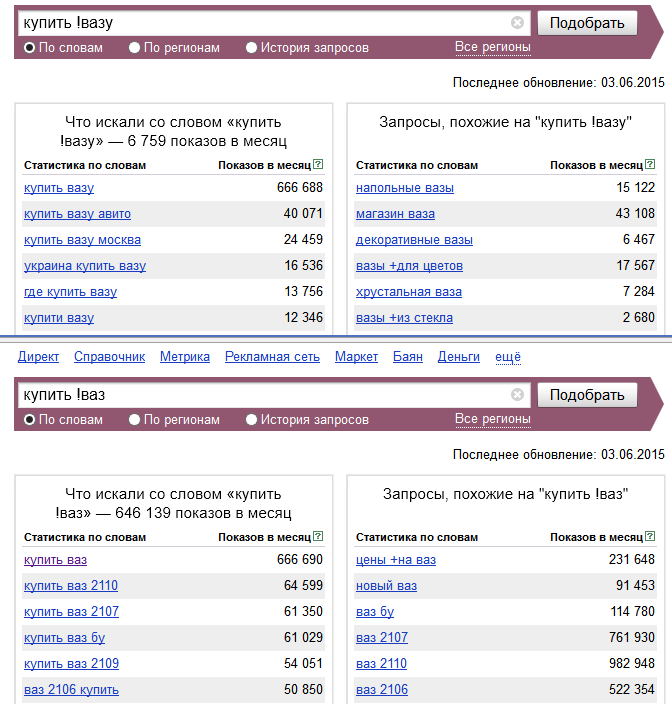The image size is (672, 704).
Task: Open the «купить вазу» query link
Action: pos(59,188)
